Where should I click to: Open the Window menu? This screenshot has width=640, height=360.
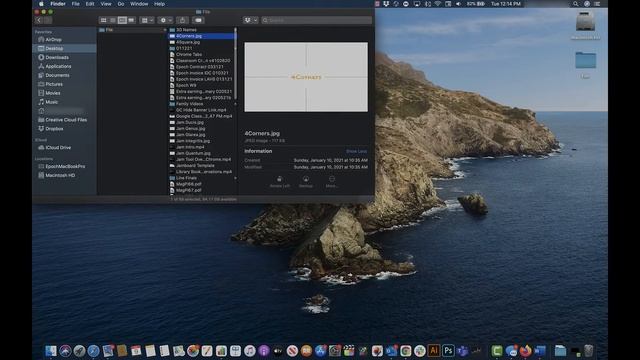(x=139, y=4)
